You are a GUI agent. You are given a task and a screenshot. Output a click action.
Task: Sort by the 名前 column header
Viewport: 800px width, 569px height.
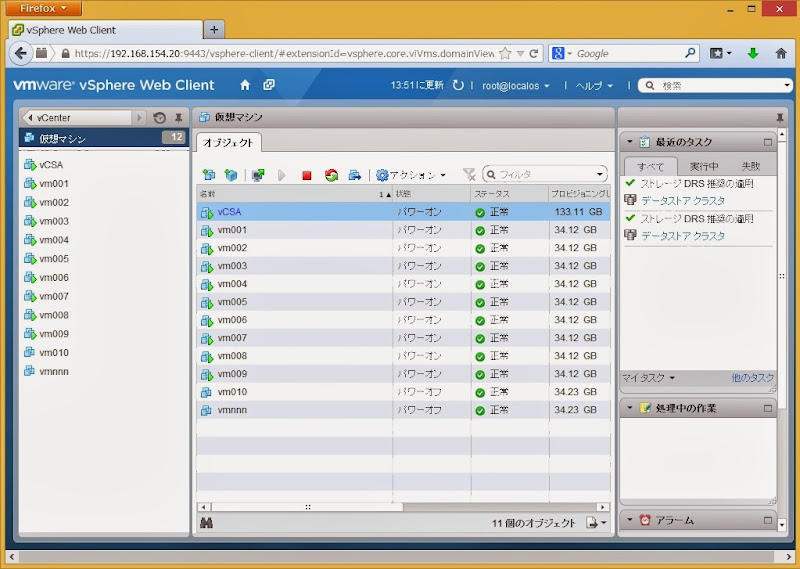(294, 194)
